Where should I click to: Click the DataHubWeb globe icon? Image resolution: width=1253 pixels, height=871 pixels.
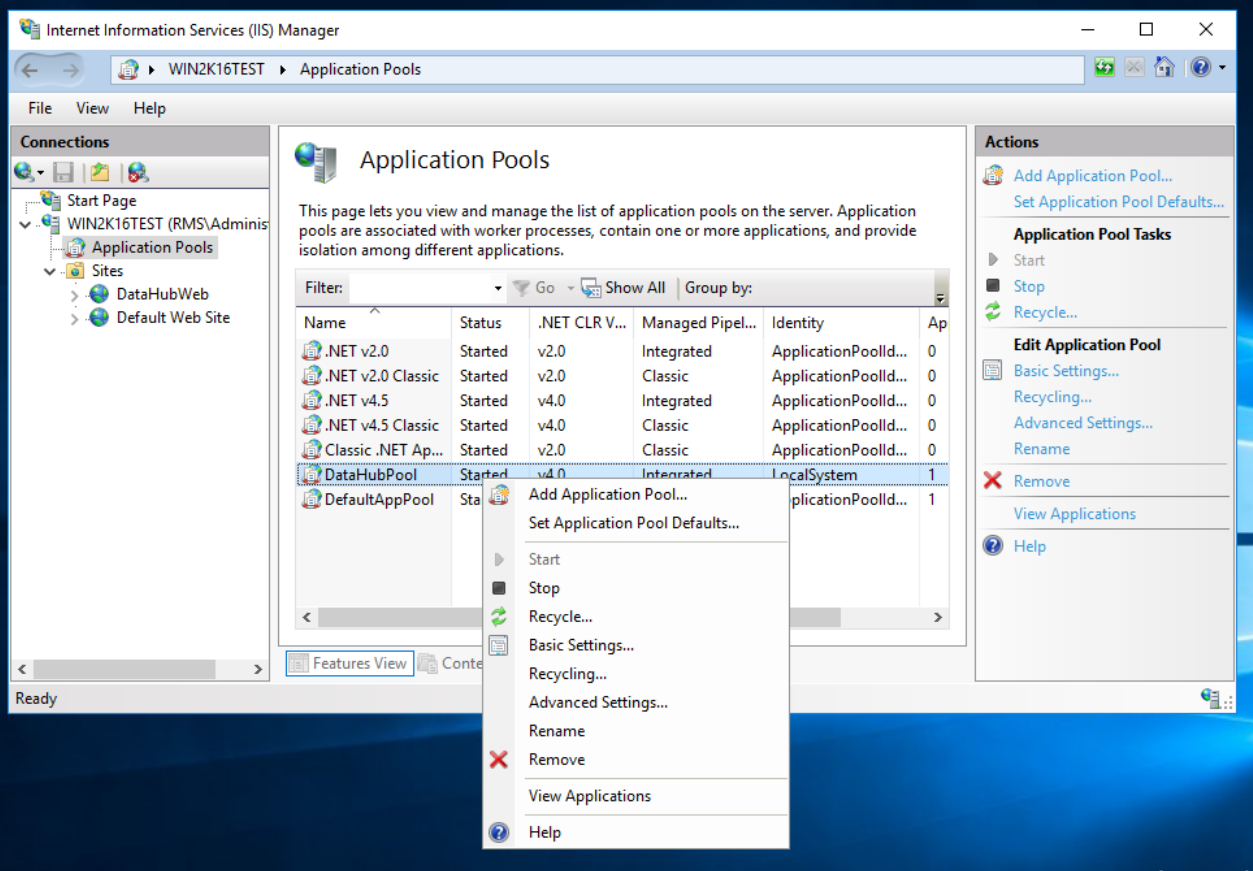tap(99, 294)
